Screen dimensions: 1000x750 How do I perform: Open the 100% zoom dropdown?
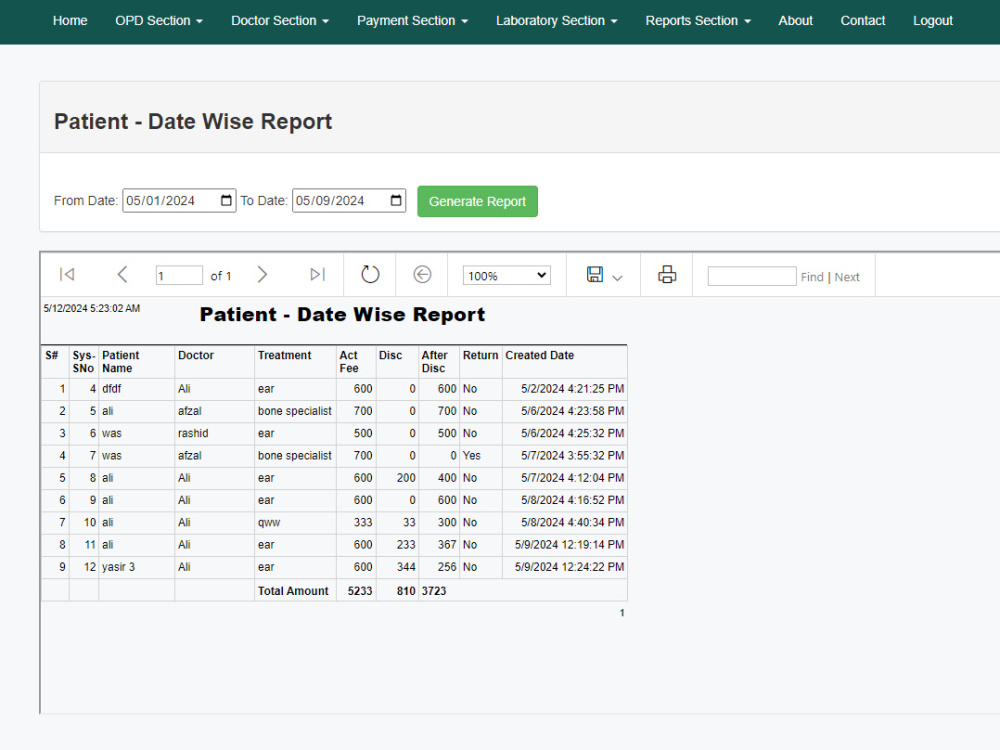click(x=506, y=276)
